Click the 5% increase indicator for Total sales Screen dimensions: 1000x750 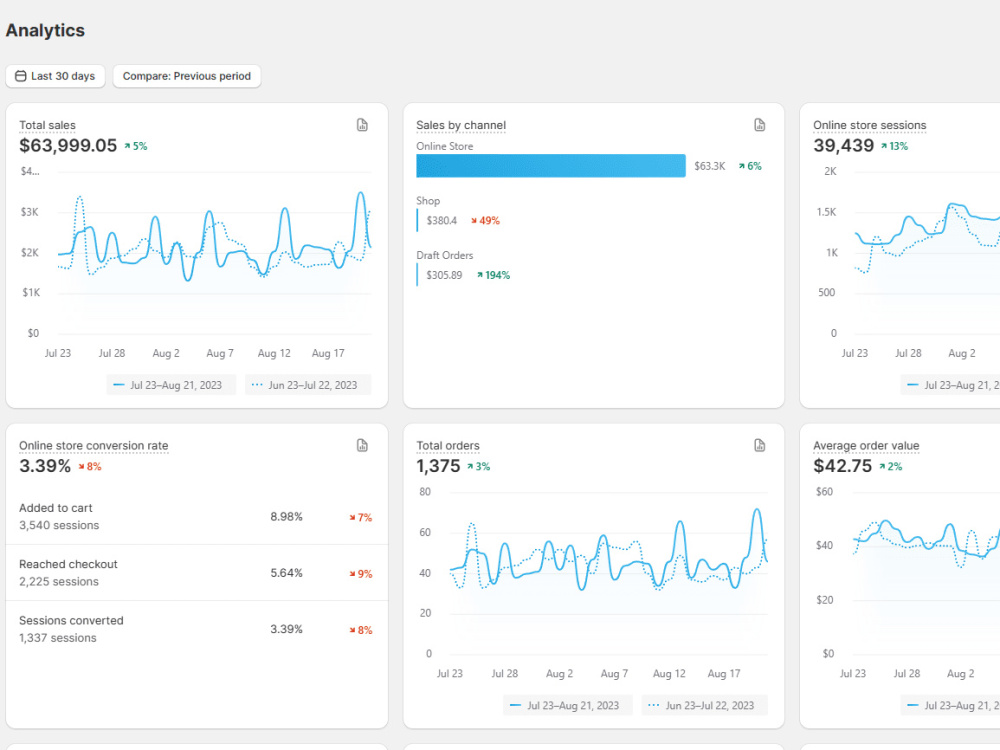tap(136, 146)
